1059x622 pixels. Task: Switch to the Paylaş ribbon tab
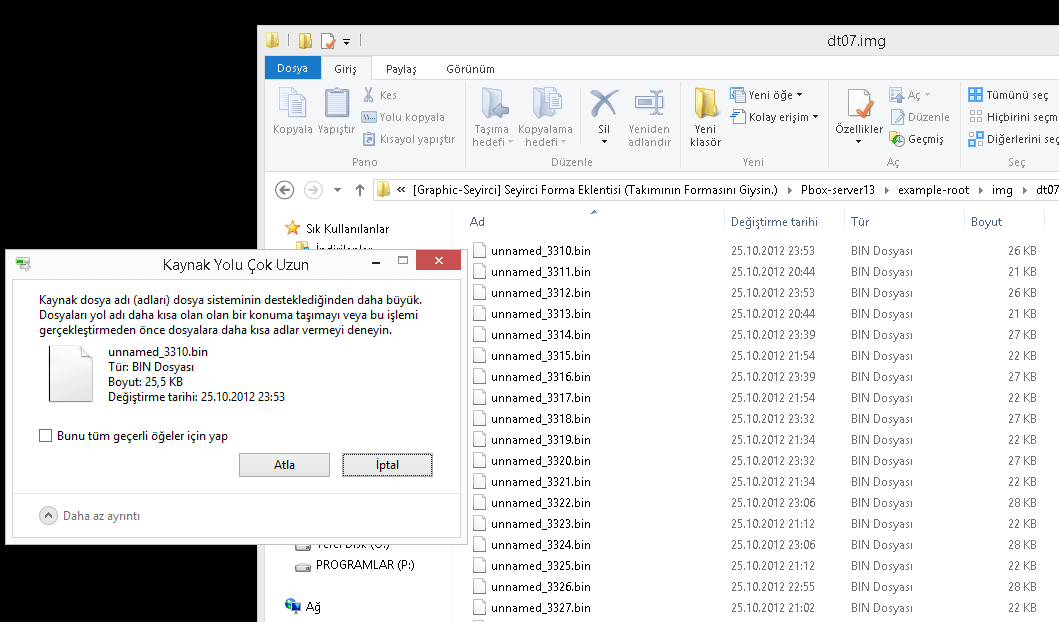(401, 69)
